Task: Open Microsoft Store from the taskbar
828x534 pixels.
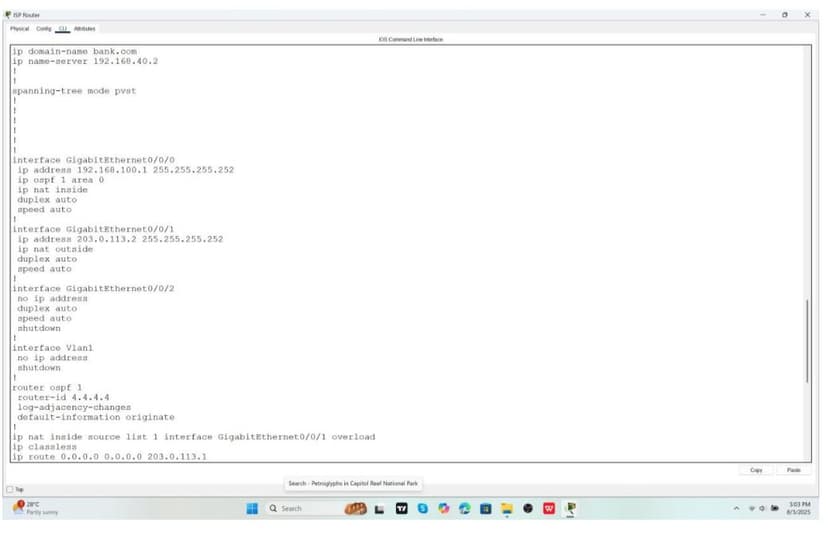Action: click(x=486, y=508)
